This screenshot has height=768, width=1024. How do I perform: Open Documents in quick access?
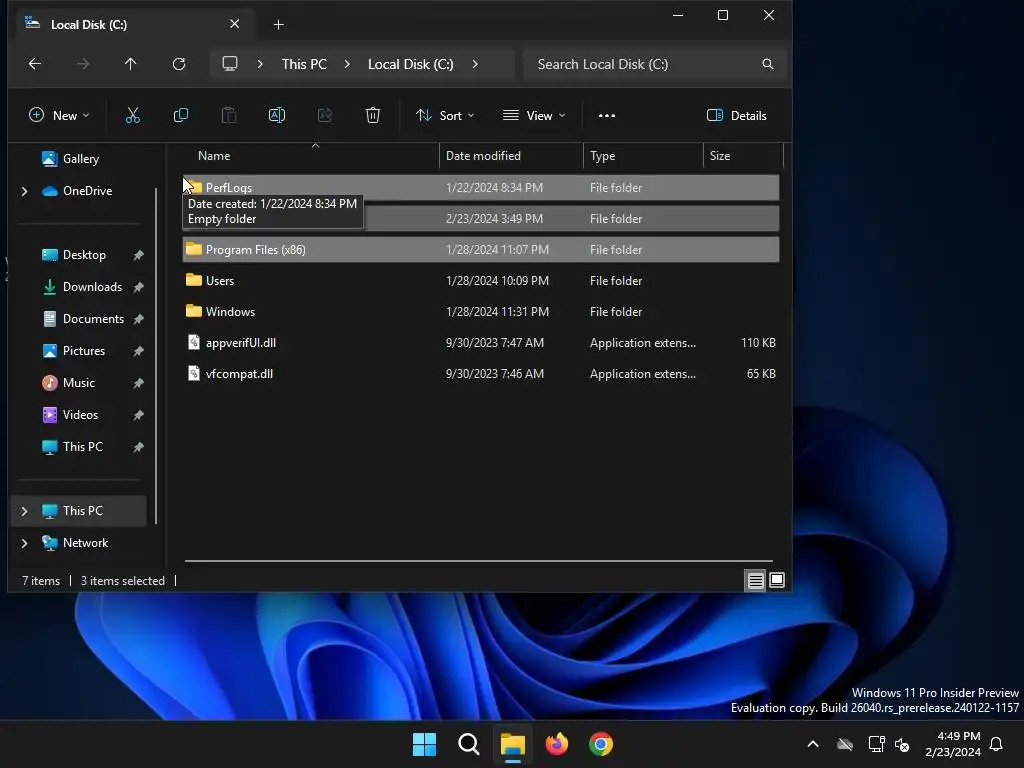(x=93, y=319)
